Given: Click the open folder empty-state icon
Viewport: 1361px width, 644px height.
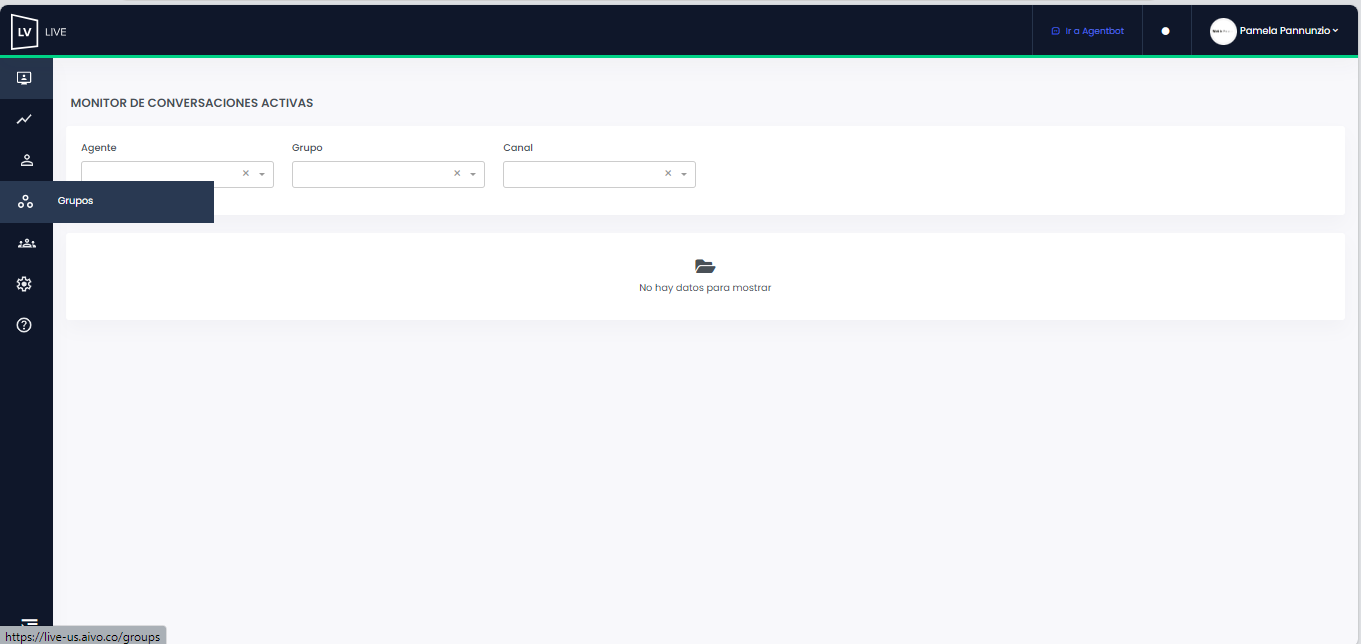Looking at the screenshot, I should tap(705, 266).
